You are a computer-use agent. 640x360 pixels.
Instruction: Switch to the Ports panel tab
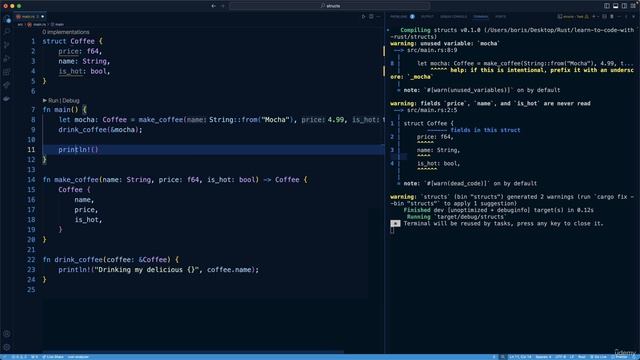pos(500,17)
